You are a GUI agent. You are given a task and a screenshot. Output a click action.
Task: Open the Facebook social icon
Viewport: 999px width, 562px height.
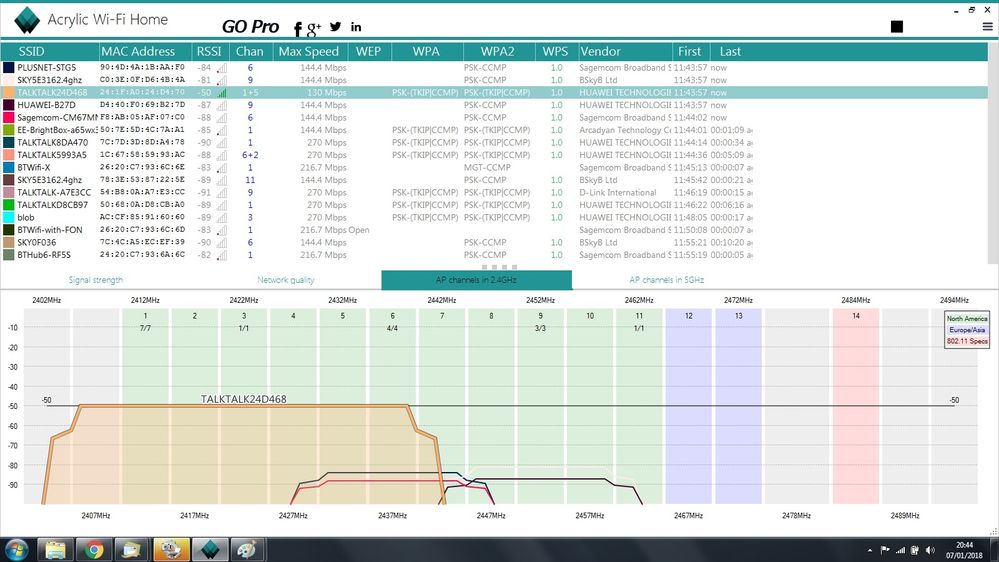tap(298, 29)
